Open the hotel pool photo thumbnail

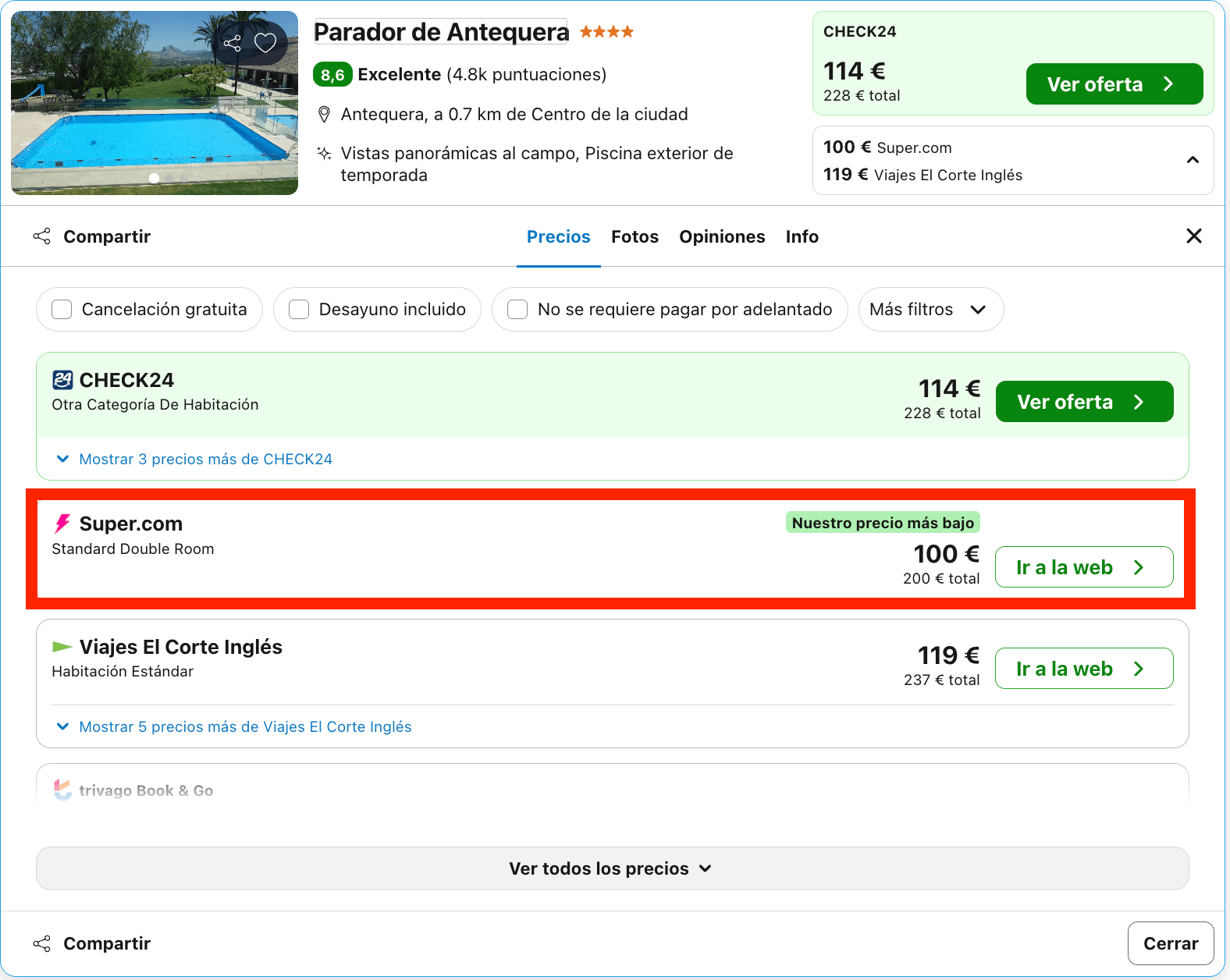[155, 103]
